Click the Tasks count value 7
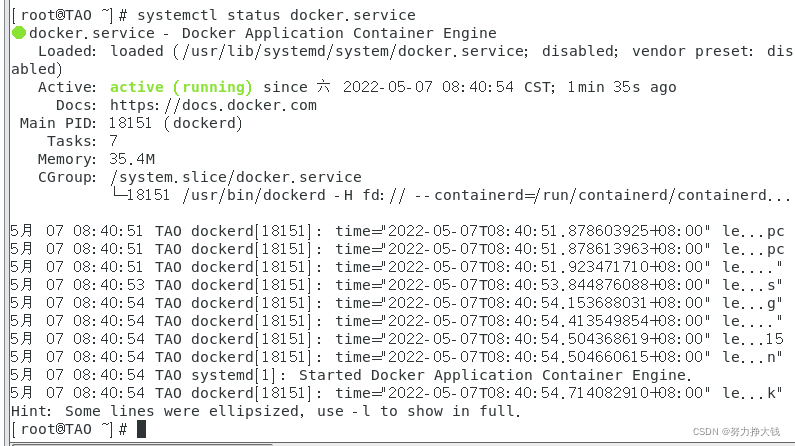Viewport: 795px width, 446px height. (x=114, y=141)
